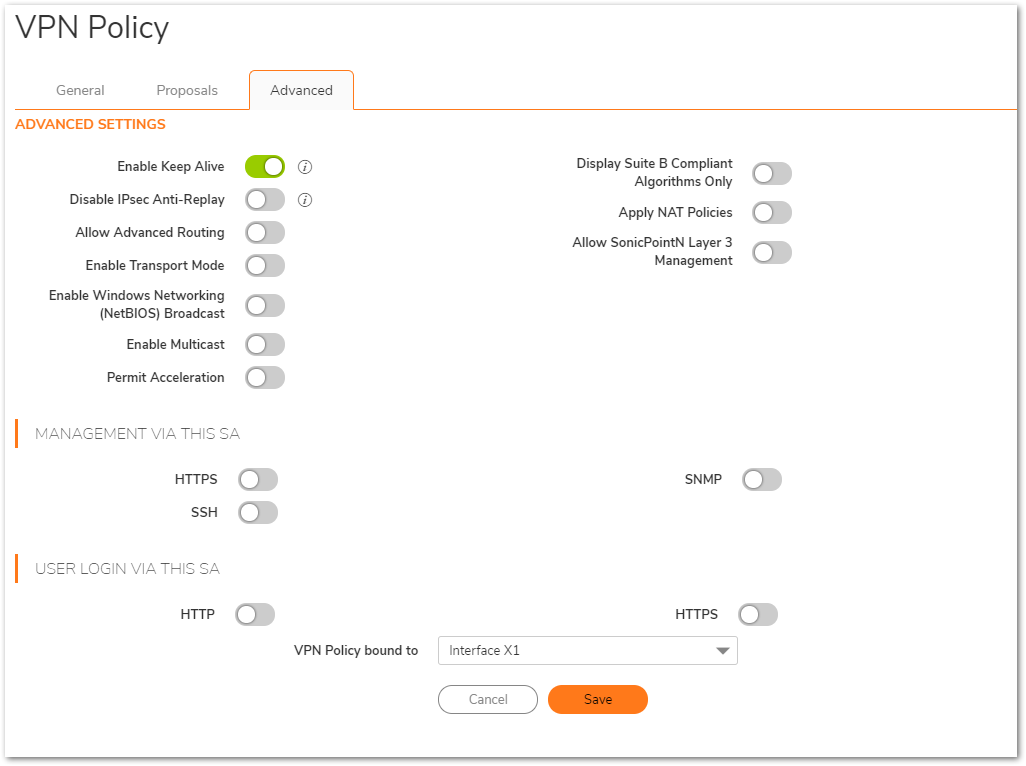Image resolution: width=1026 pixels, height=766 pixels.
Task: Toggle Disable IPsec Anti-Replay switch
Action: (x=265, y=200)
